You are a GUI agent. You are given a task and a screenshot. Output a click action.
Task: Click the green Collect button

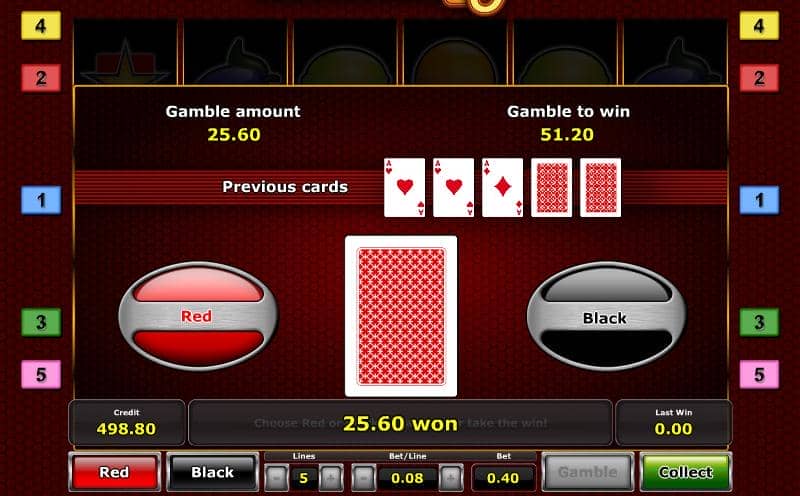click(685, 472)
